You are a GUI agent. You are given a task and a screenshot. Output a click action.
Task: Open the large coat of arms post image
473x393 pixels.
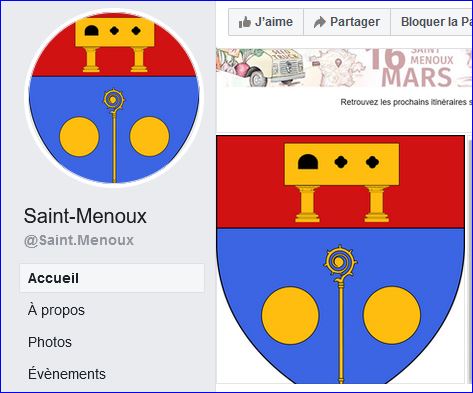(x=340, y=259)
